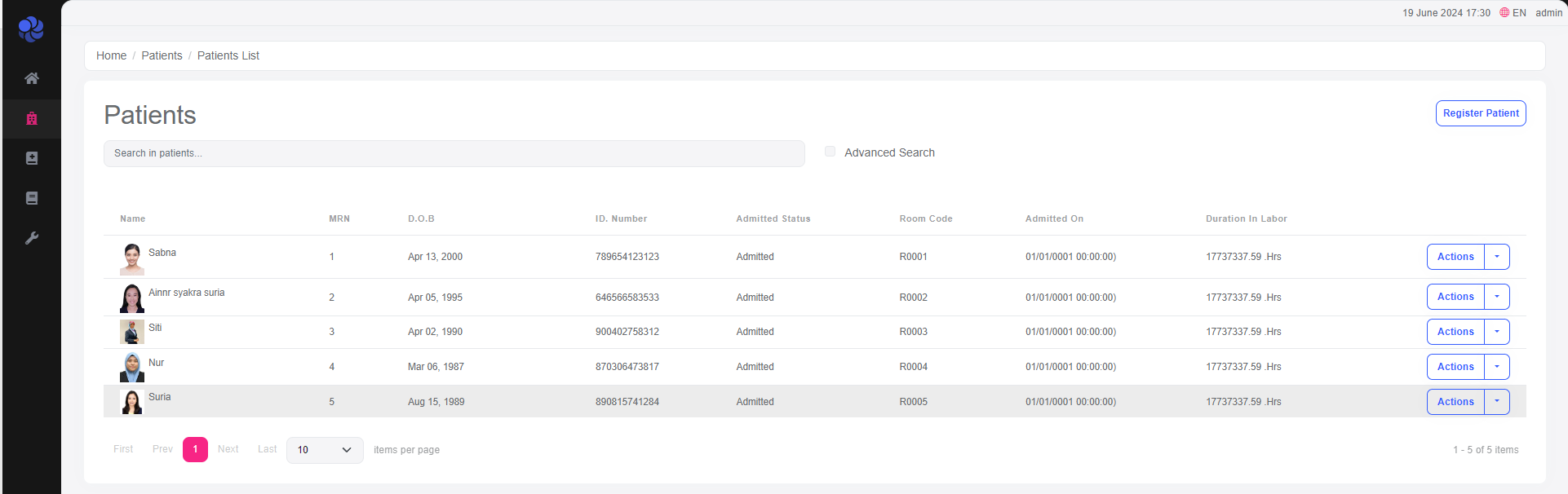The image size is (1568, 494).
Task: Open the admin user menu
Action: tap(1548, 13)
